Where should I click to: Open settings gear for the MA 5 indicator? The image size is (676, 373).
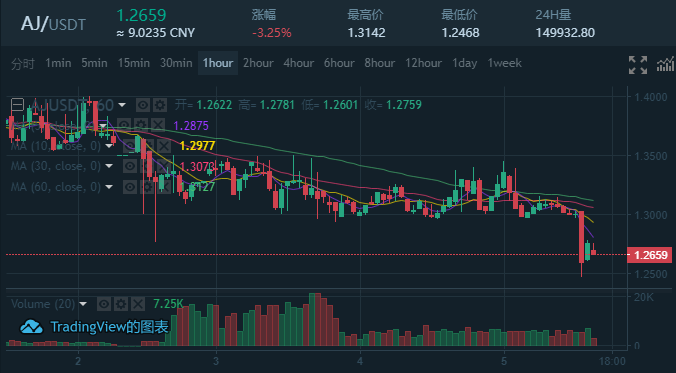click(x=141, y=125)
